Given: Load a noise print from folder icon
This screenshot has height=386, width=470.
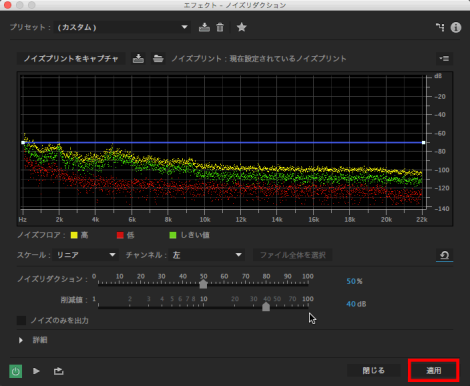Looking at the screenshot, I should (158, 59).
